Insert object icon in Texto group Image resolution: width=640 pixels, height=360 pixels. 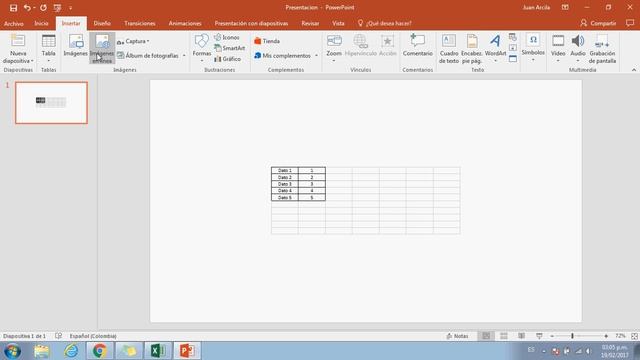[x=513, y=59]
